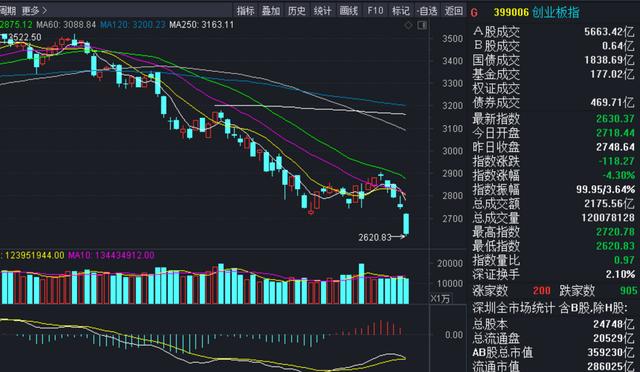Click the 跌家数 count 905
Image resolution: width=640 pixels, height=372 pixels.
click(x=628, y=291)
